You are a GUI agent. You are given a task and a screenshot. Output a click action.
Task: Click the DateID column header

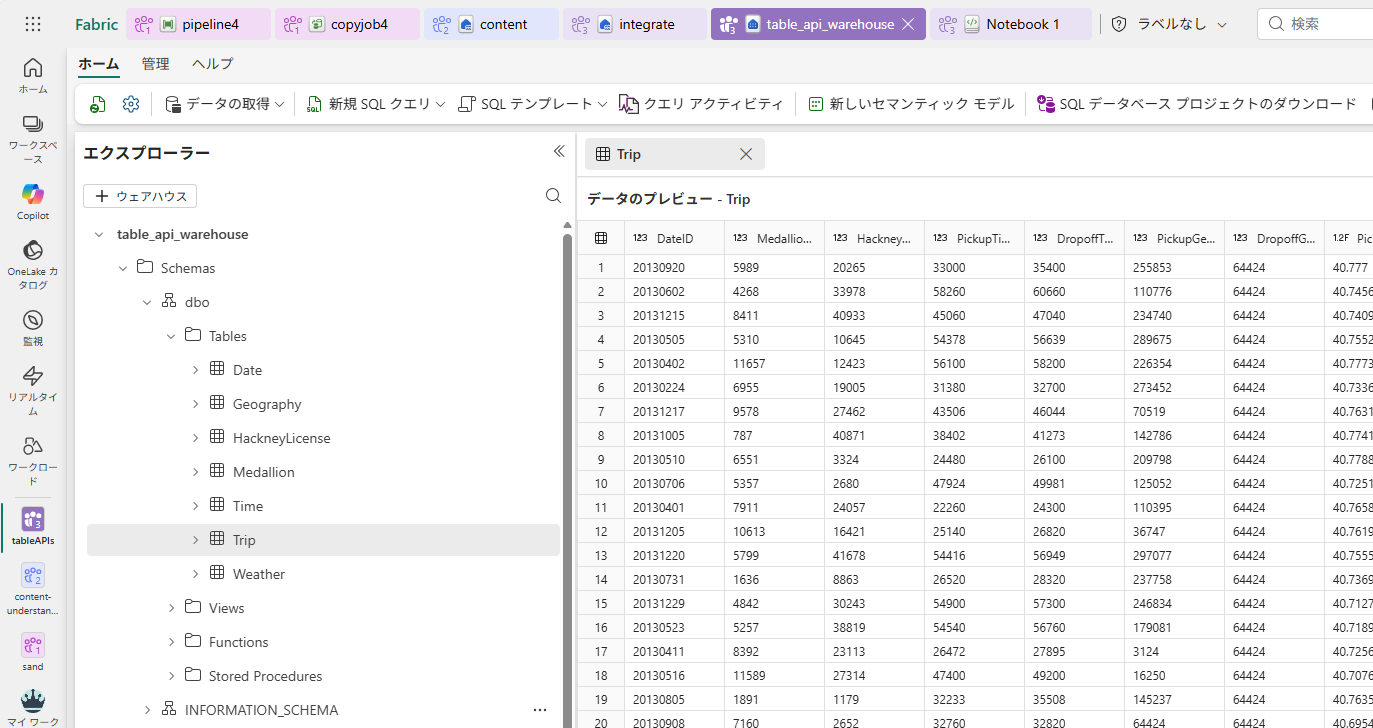tap(675, 238)
